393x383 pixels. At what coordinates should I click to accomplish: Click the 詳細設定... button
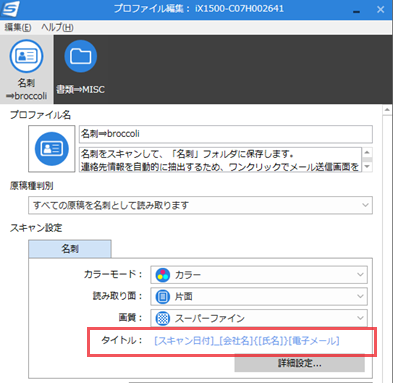[299, 363]
